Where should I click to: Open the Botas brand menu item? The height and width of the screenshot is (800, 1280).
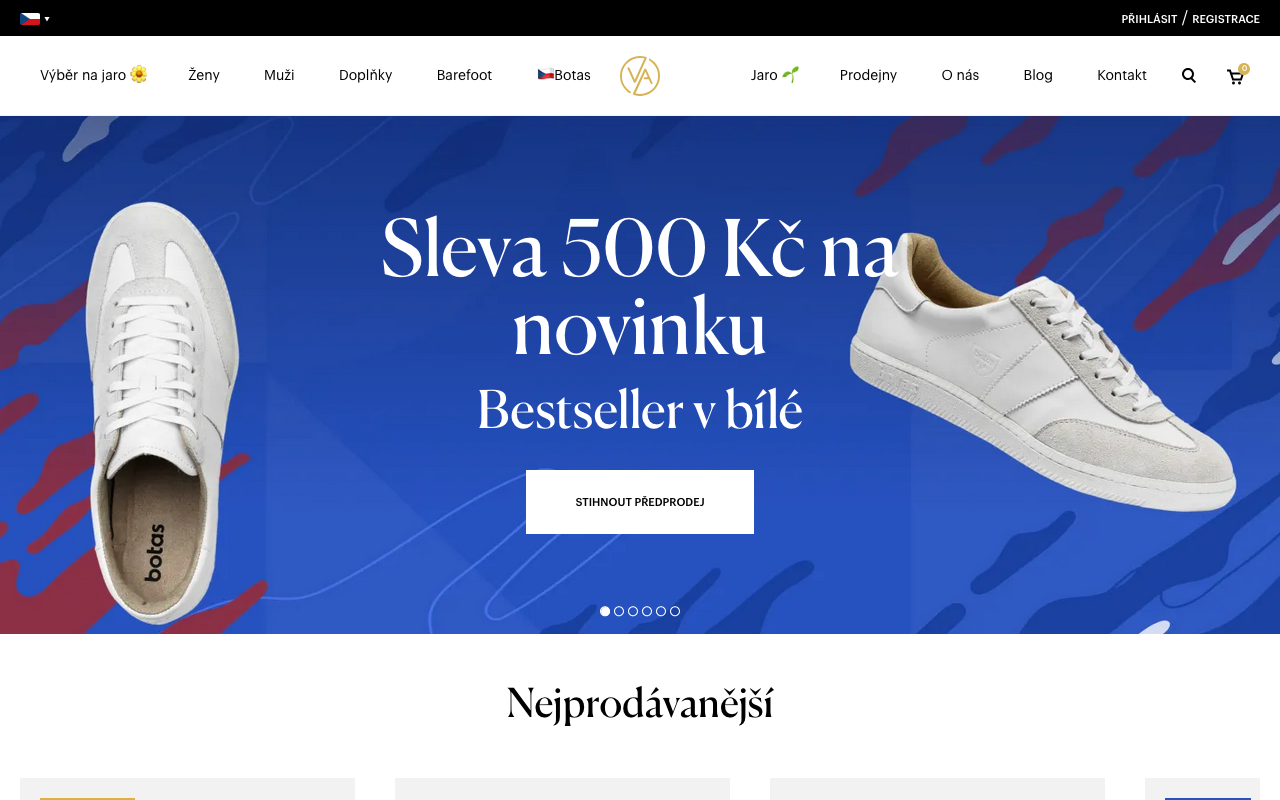564,75
